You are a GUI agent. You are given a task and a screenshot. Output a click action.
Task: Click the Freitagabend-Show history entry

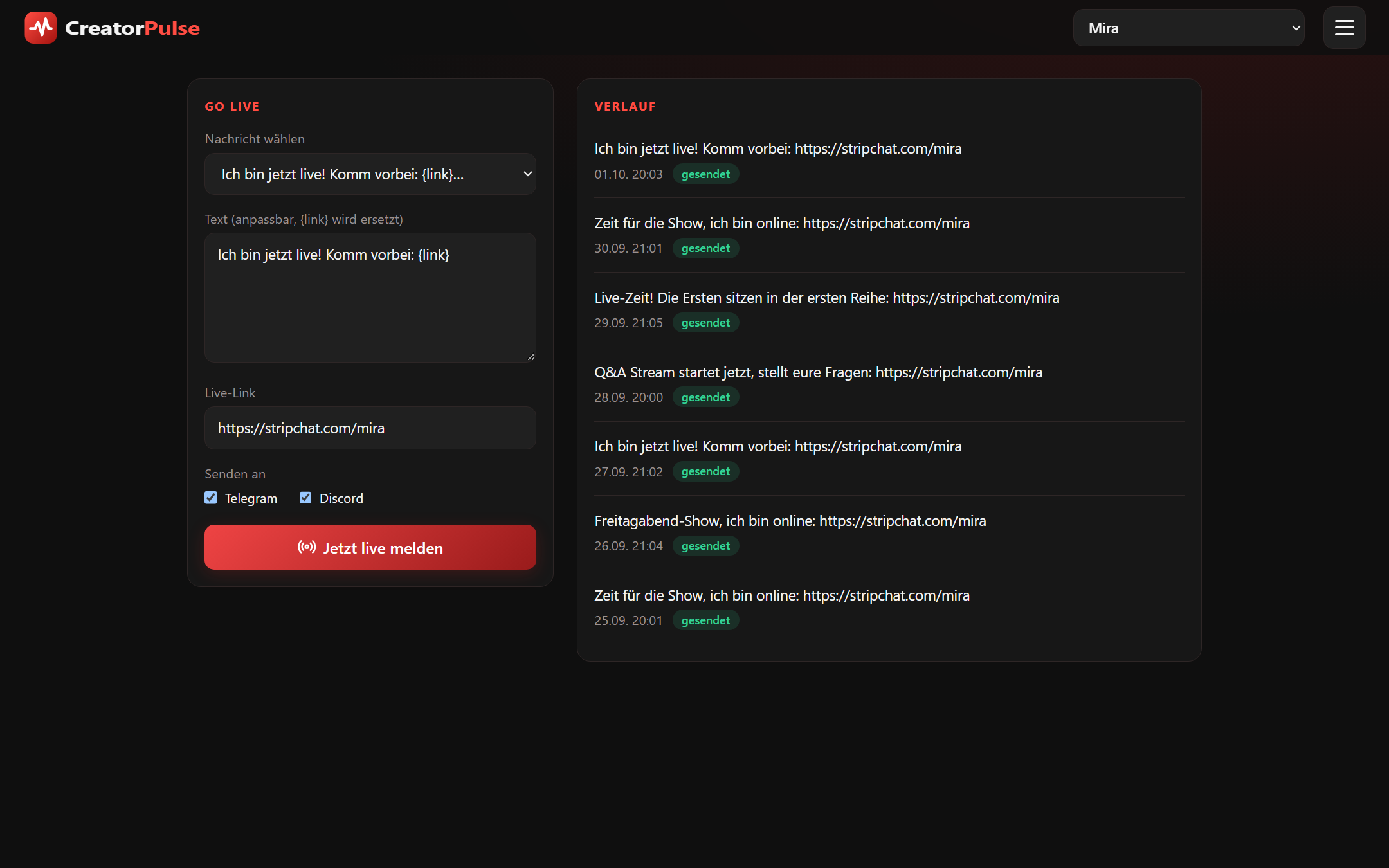click(x=889, y=533)
